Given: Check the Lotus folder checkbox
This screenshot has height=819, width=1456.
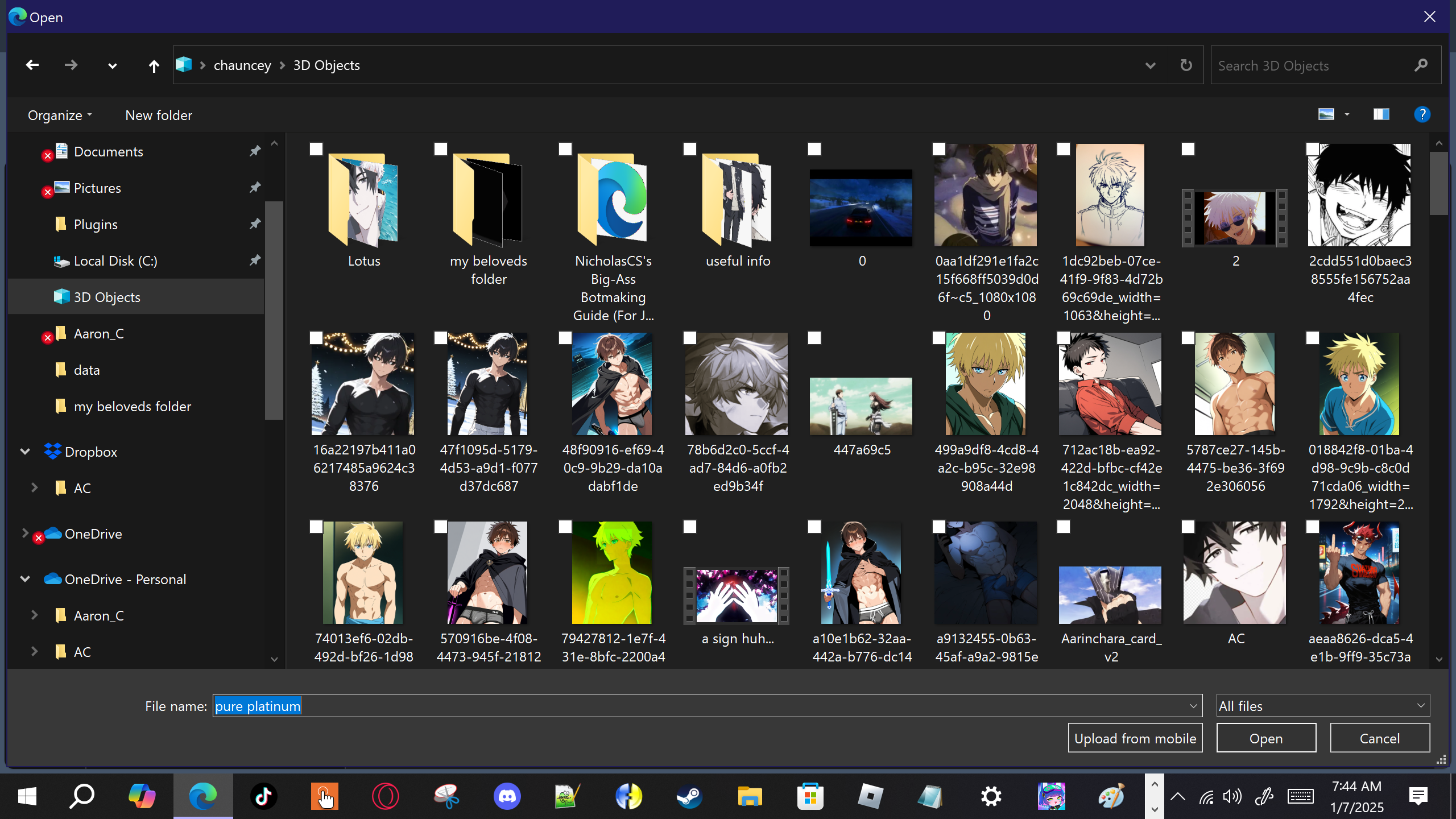Looking at the screenshot, I should click(x=316, y=150).
